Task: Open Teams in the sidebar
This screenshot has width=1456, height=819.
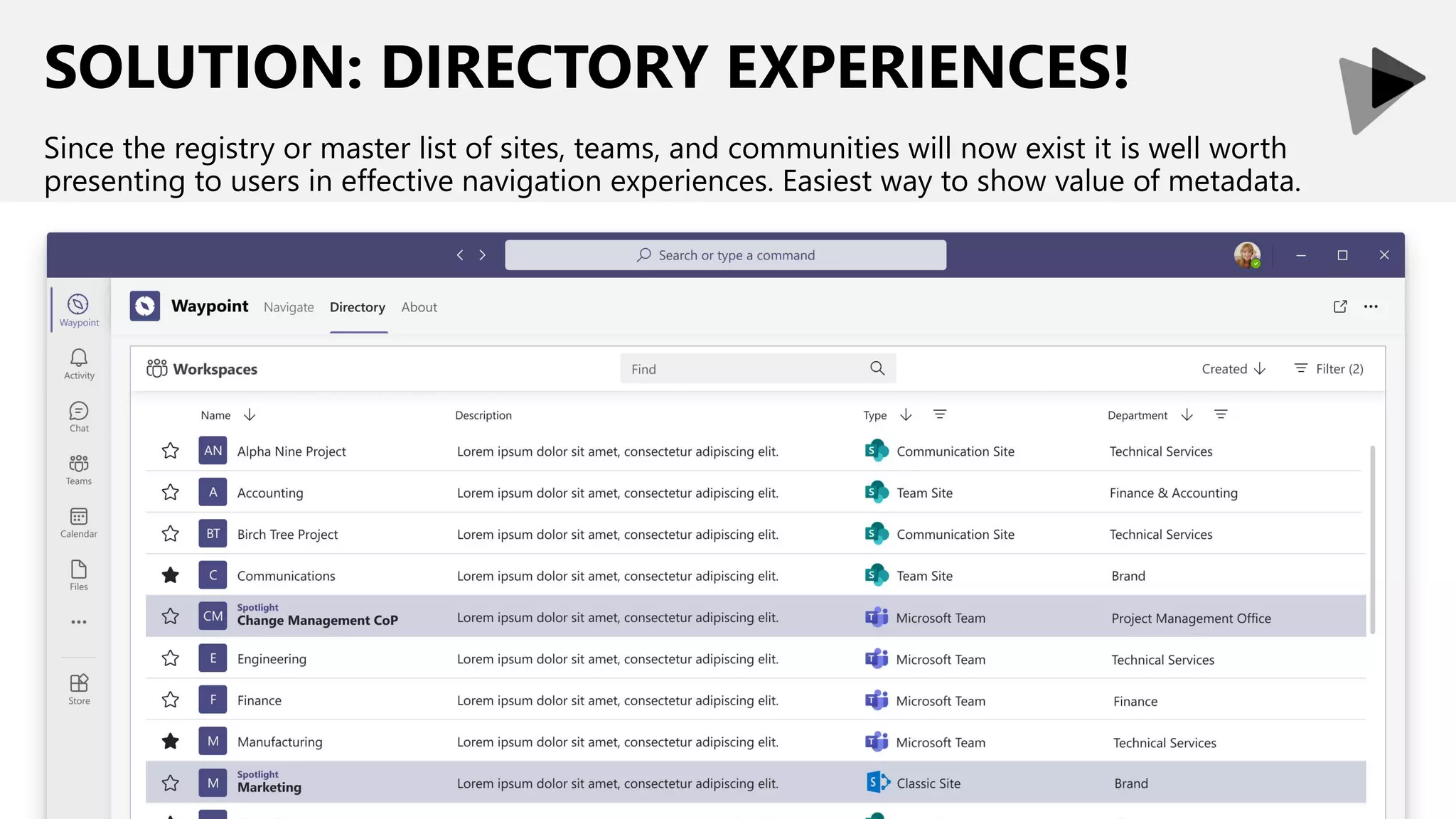Action: (79, 470)
